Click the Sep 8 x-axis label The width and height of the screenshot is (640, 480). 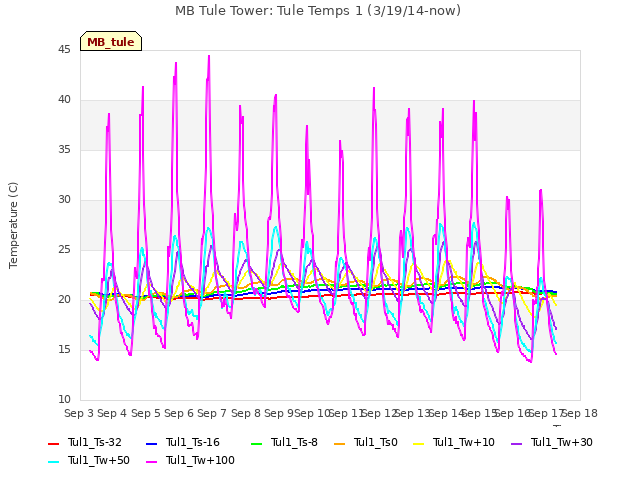[246, 413]
